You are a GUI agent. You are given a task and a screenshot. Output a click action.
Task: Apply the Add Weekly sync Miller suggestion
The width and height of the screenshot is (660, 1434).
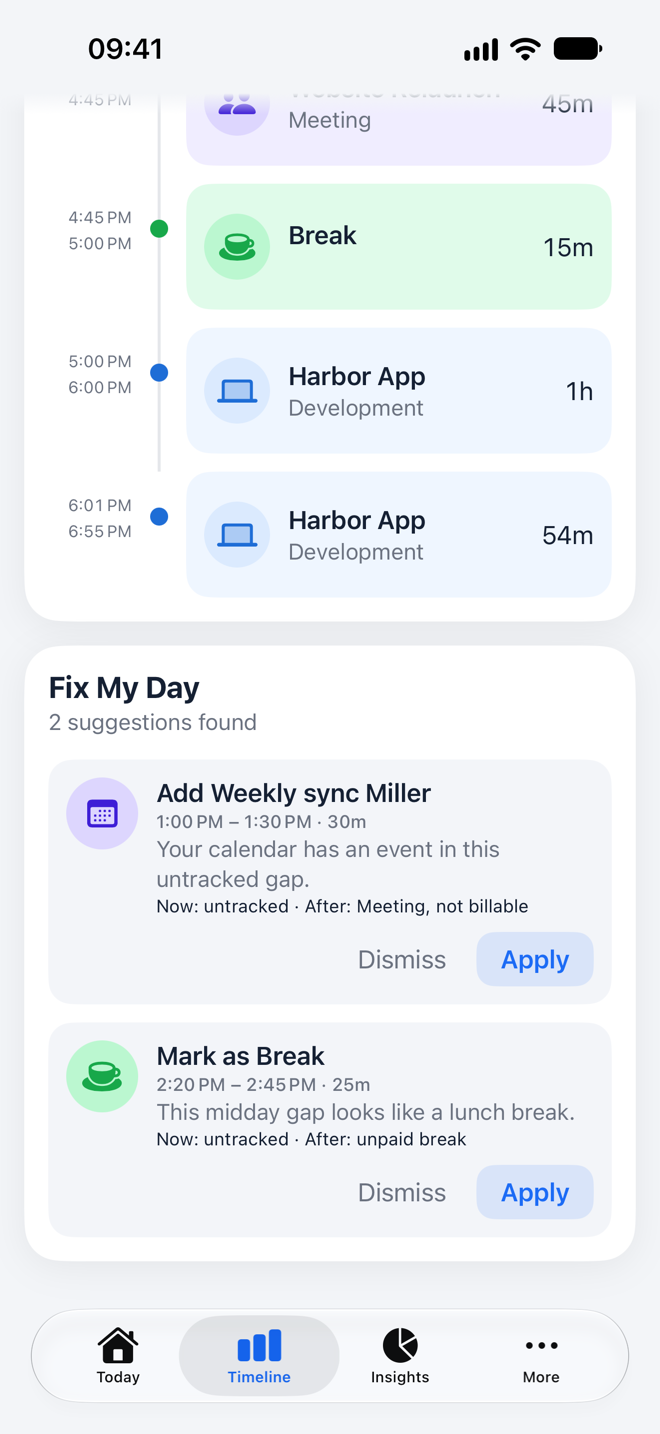point(535,959)
